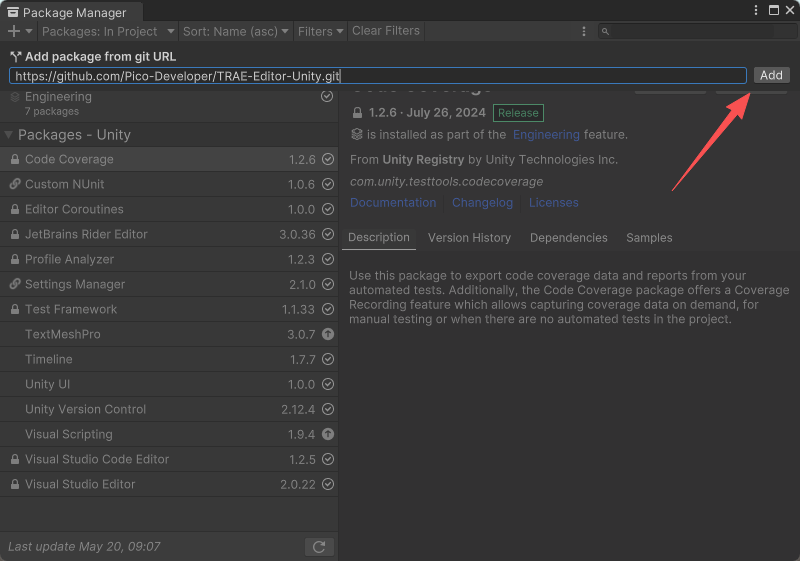Screen dimensions: 800x561
Task: Click the refresh package list button
Action: [x=319, y=547]
